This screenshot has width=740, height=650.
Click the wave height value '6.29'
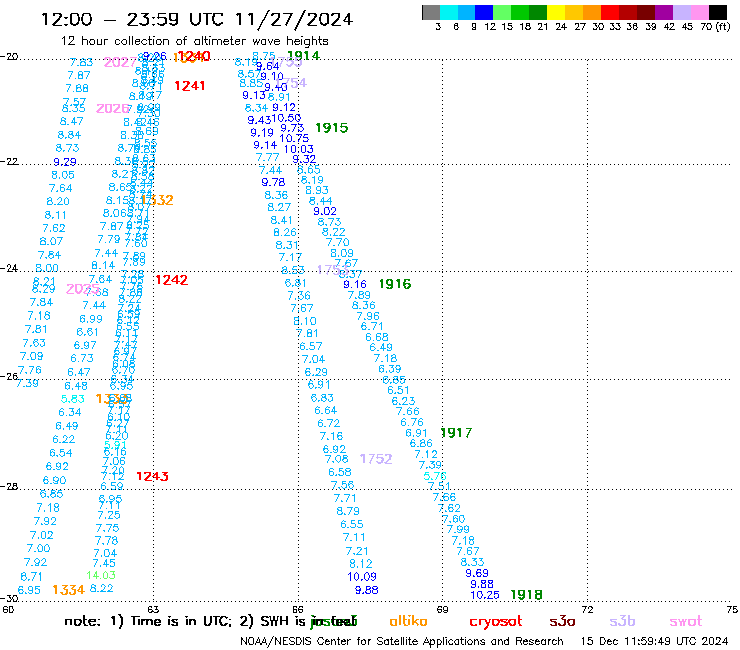tap(316, 372)
